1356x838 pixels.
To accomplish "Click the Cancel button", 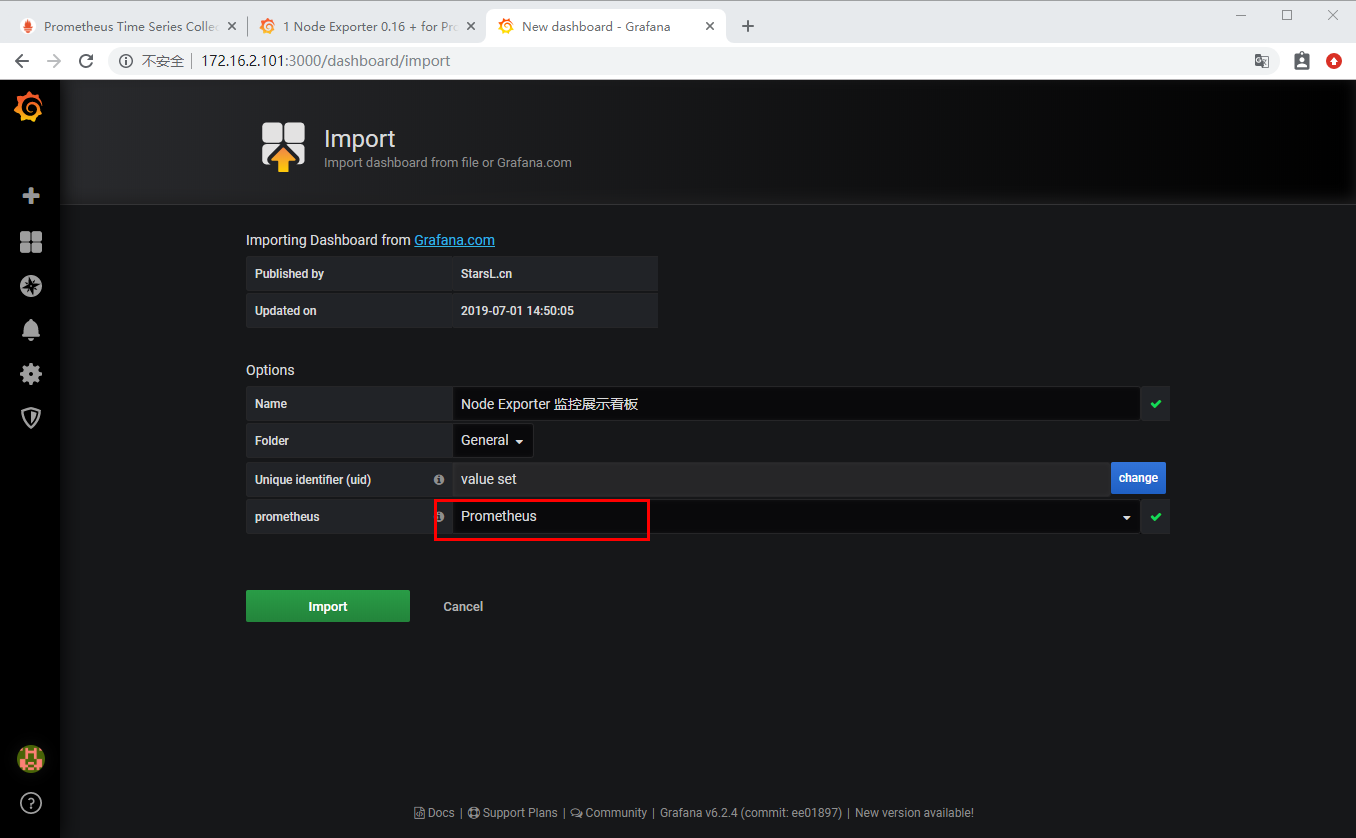I will [463, 606].
